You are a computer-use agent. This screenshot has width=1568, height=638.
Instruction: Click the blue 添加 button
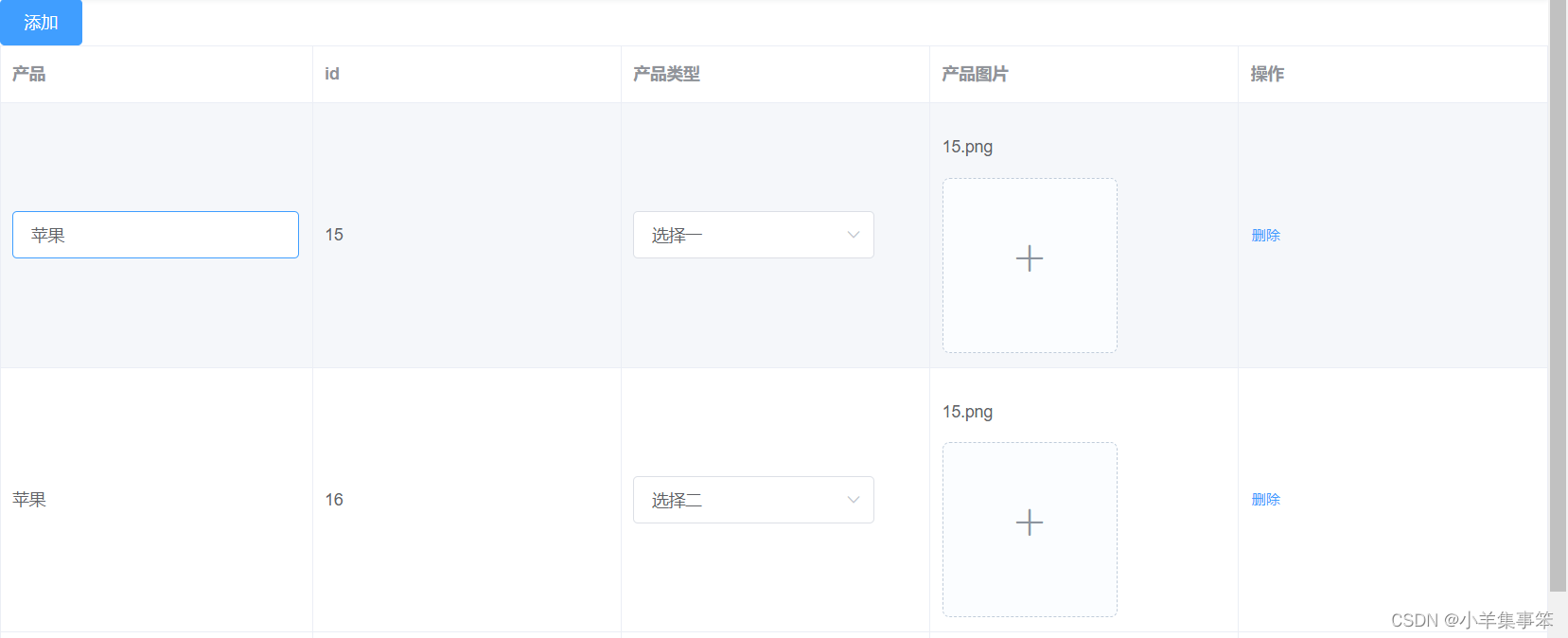tap(41, 23)
